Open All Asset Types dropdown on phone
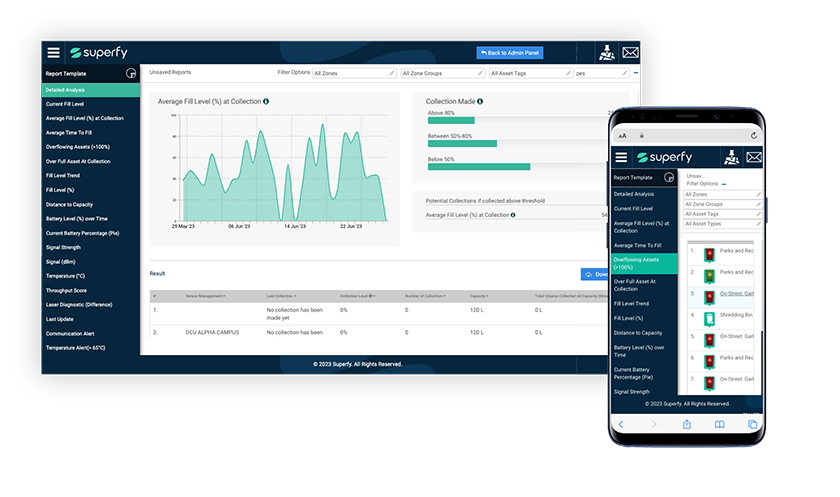 pos(723,224)
